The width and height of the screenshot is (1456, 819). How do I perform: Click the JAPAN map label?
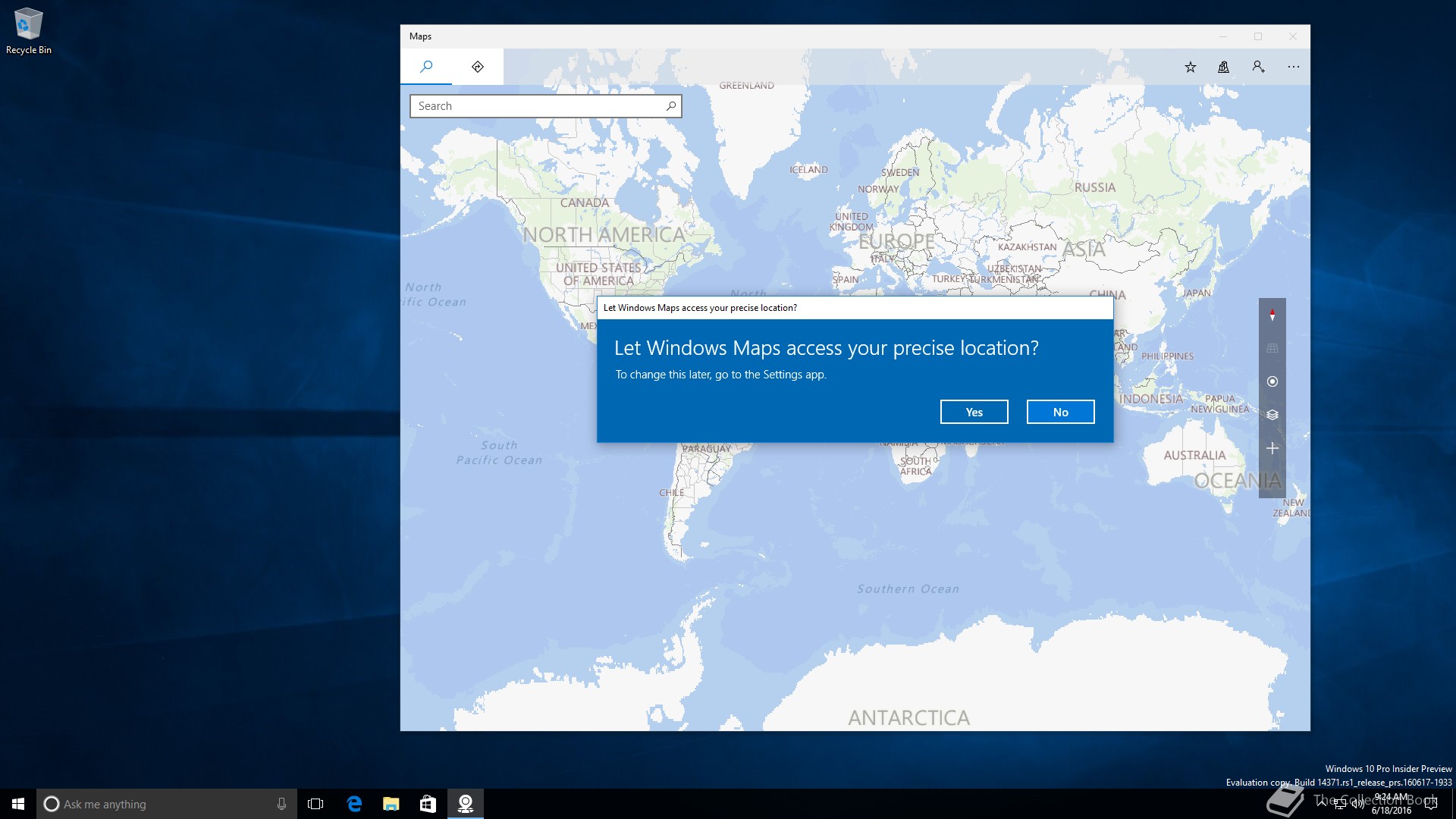pos(1197,293)
